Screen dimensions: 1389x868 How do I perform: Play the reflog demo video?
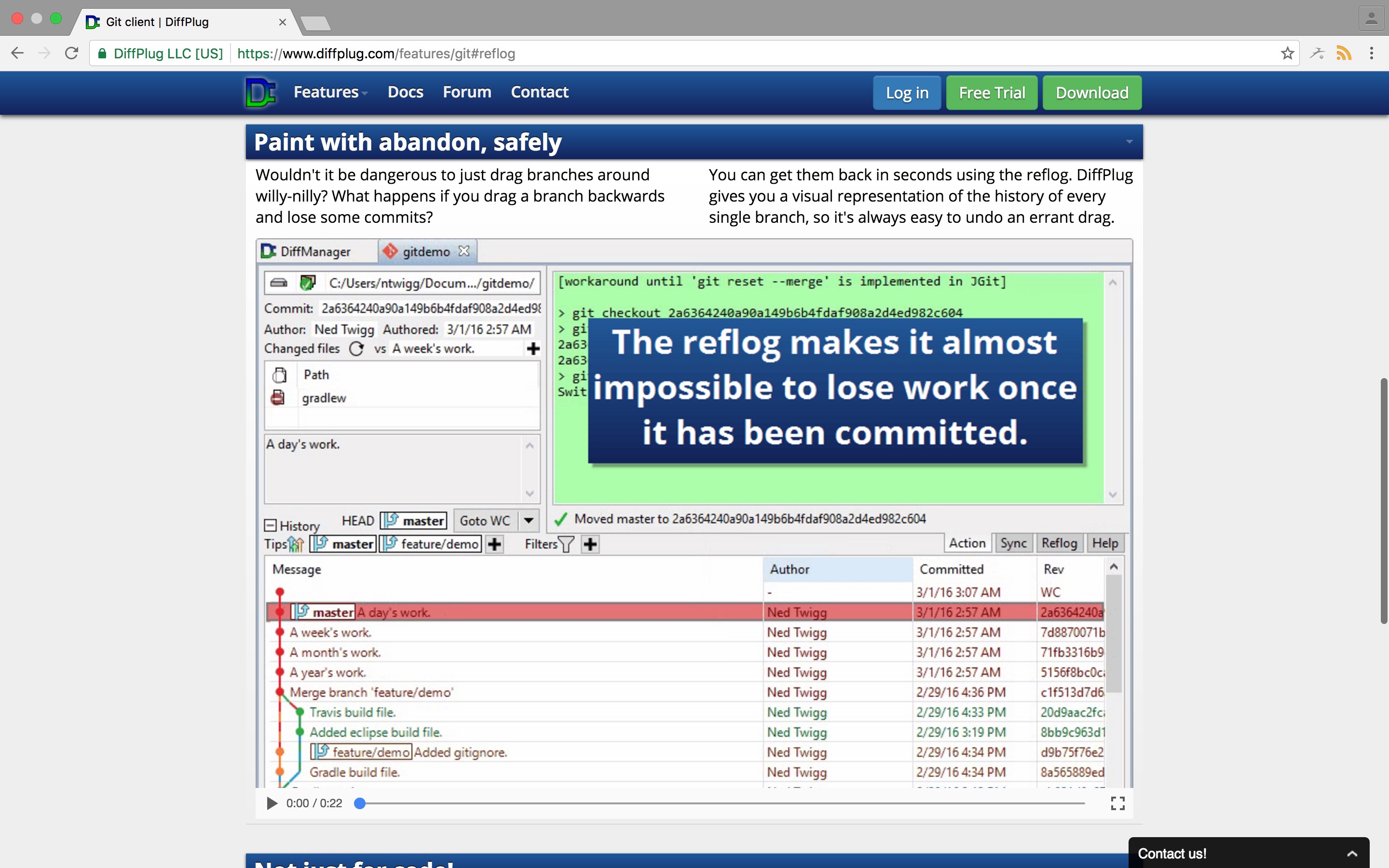coord(272,803)
